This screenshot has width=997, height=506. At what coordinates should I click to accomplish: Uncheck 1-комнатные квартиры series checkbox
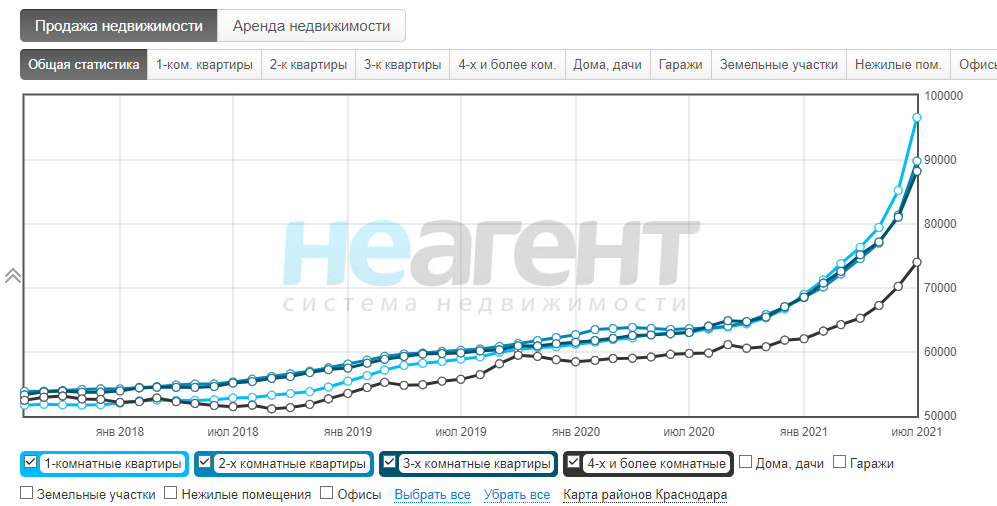(31, 463)
